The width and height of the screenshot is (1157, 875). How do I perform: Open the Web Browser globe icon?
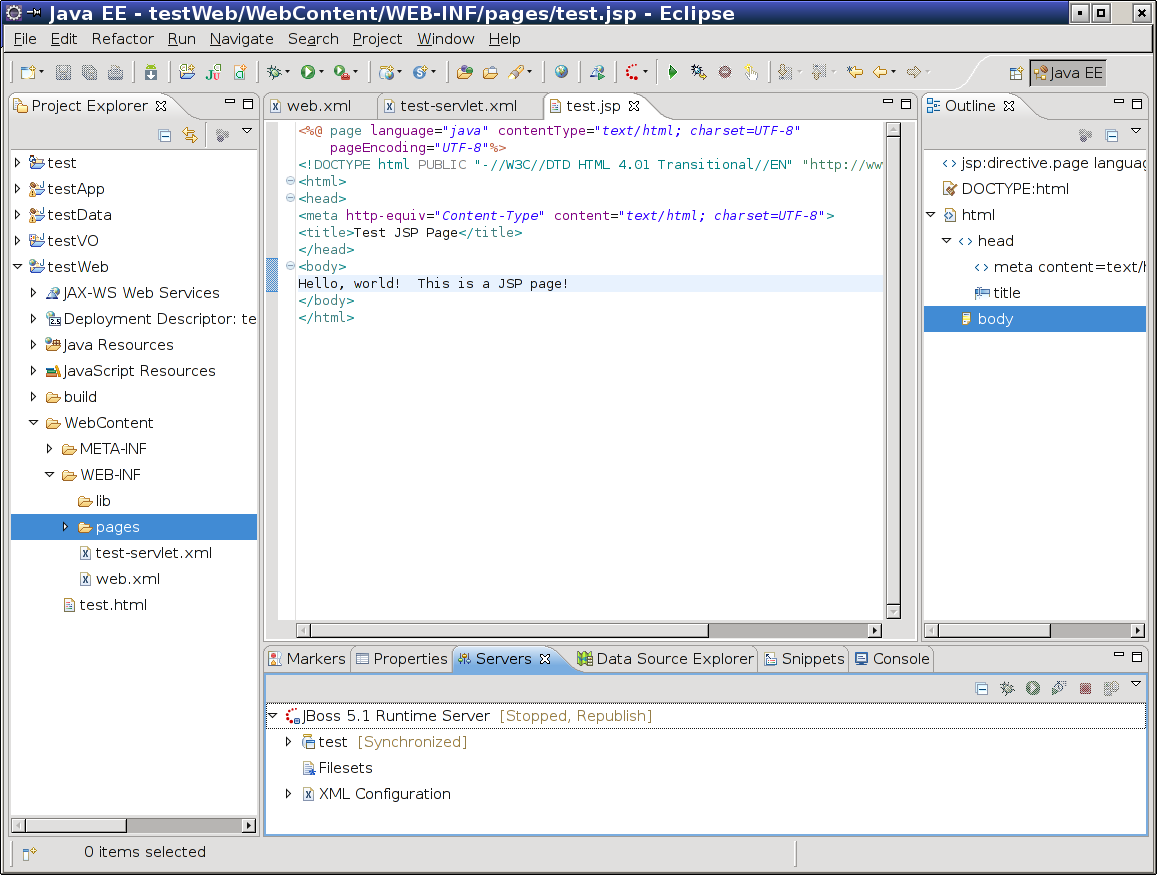tap(562, 72)
